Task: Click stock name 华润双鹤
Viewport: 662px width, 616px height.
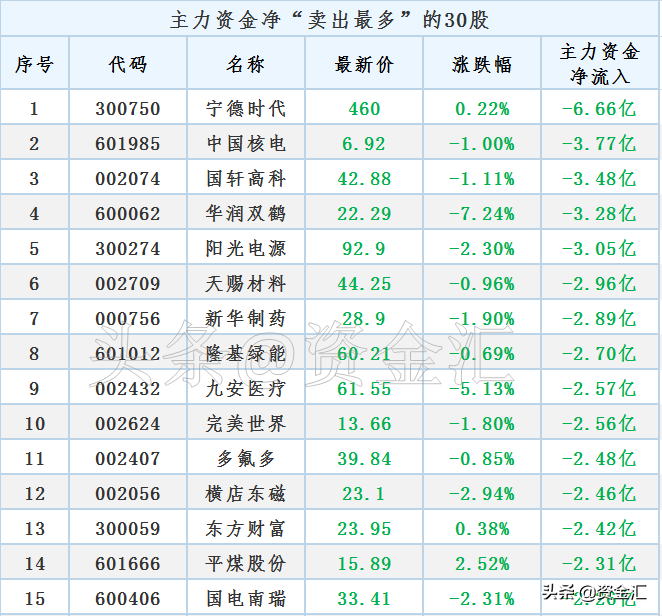Action: [246, 214]
